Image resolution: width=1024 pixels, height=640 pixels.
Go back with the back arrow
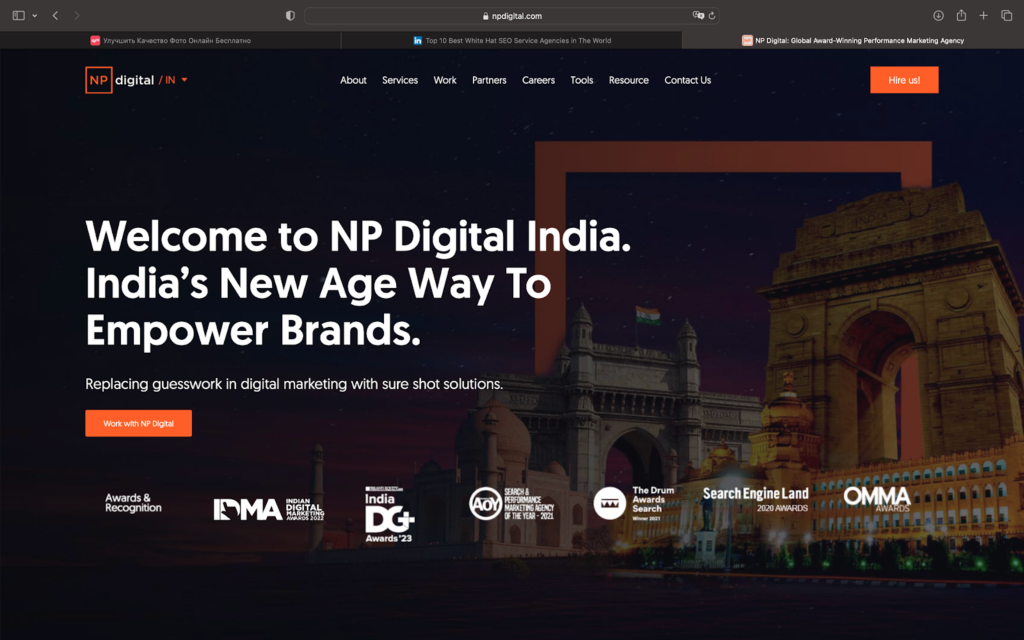click(x=56, y=15)
